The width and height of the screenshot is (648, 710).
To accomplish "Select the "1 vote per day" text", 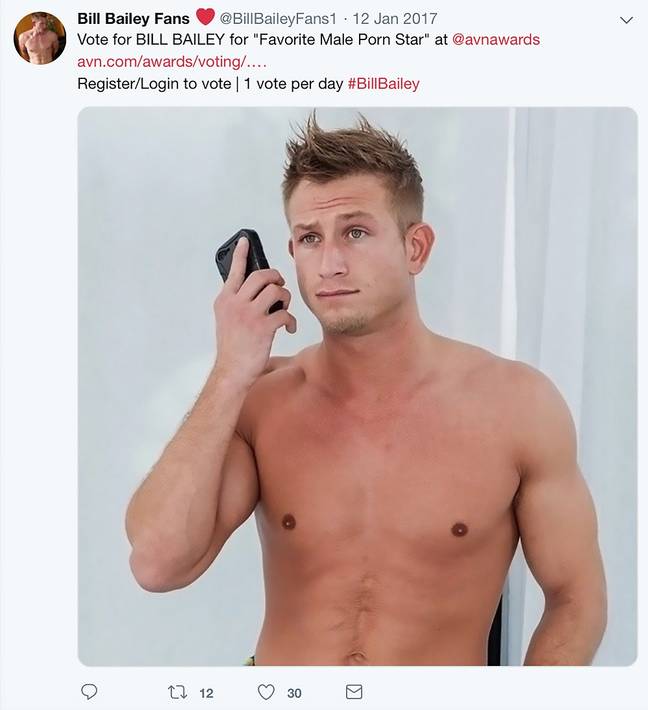I will point(293,84).
